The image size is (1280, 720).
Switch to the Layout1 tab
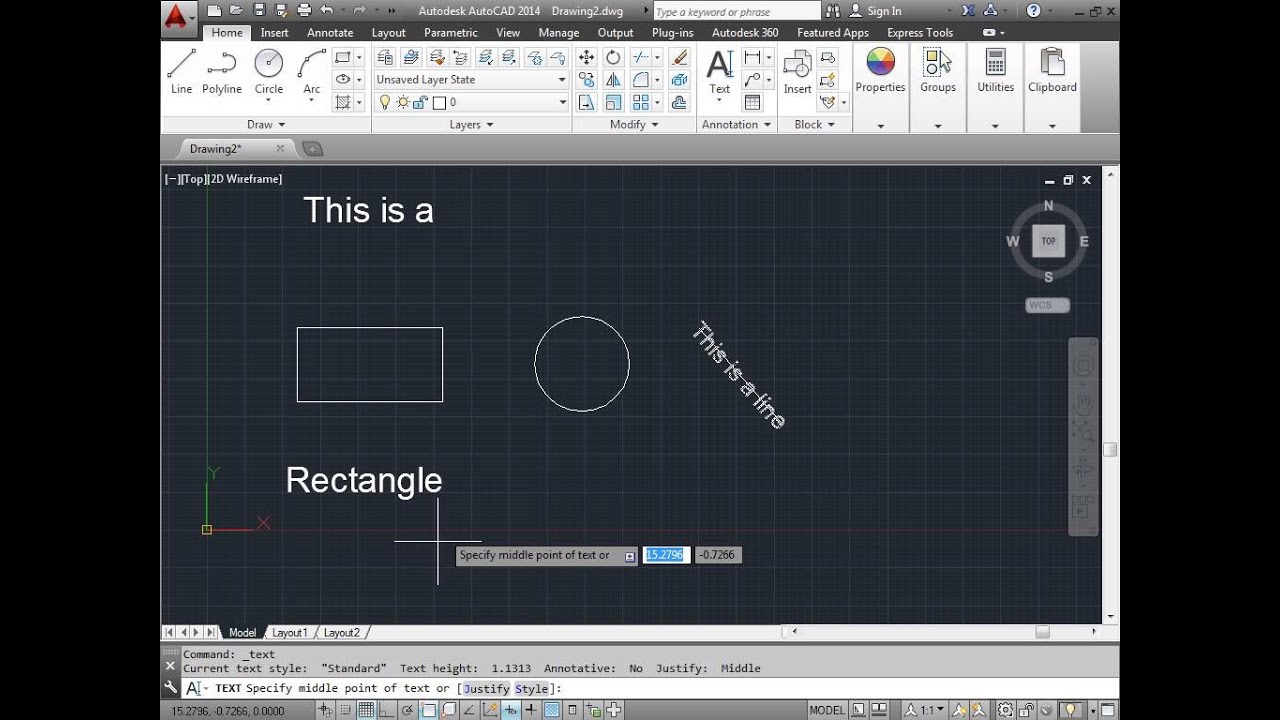tap(290, 633)
